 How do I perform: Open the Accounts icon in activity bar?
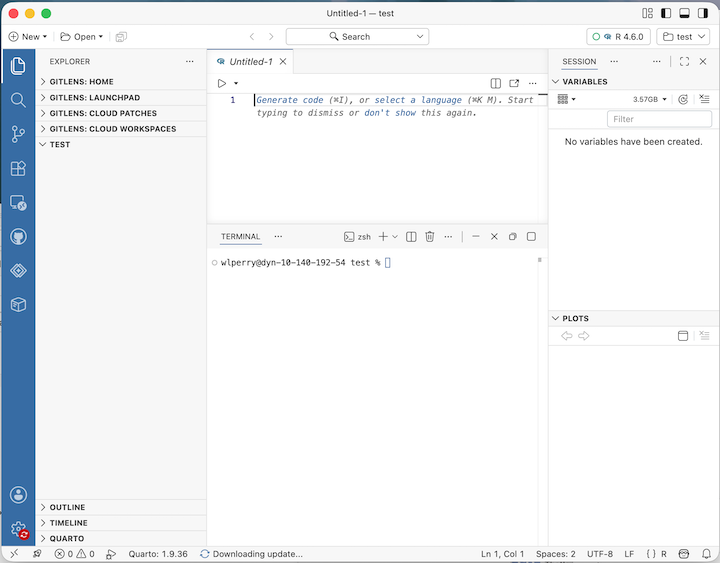coord(18,495)
